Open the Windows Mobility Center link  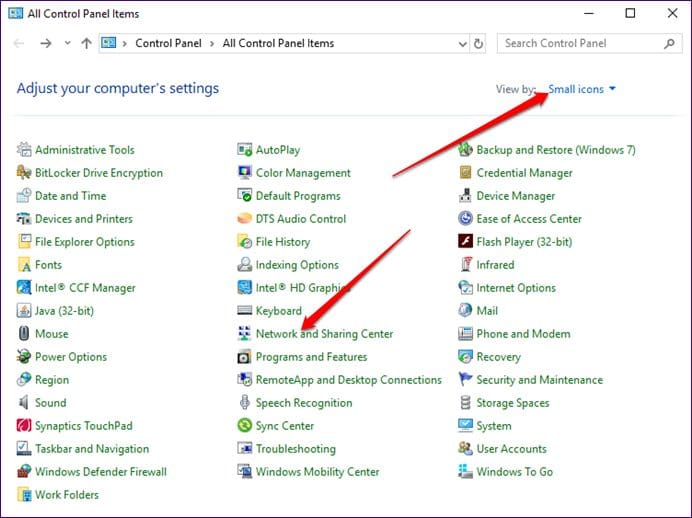click(317, 471)
